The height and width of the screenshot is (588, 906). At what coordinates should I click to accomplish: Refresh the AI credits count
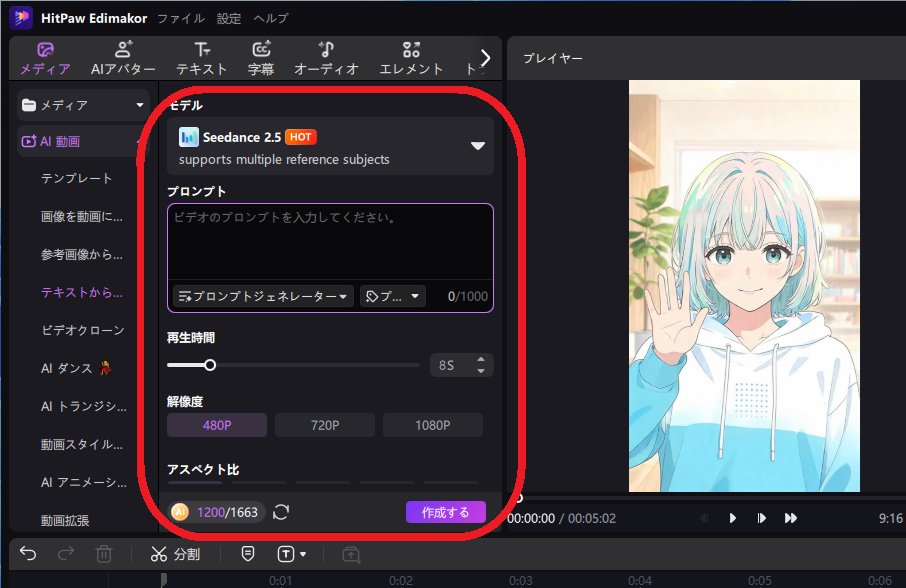pyautogui.click(x=281, y=512)
